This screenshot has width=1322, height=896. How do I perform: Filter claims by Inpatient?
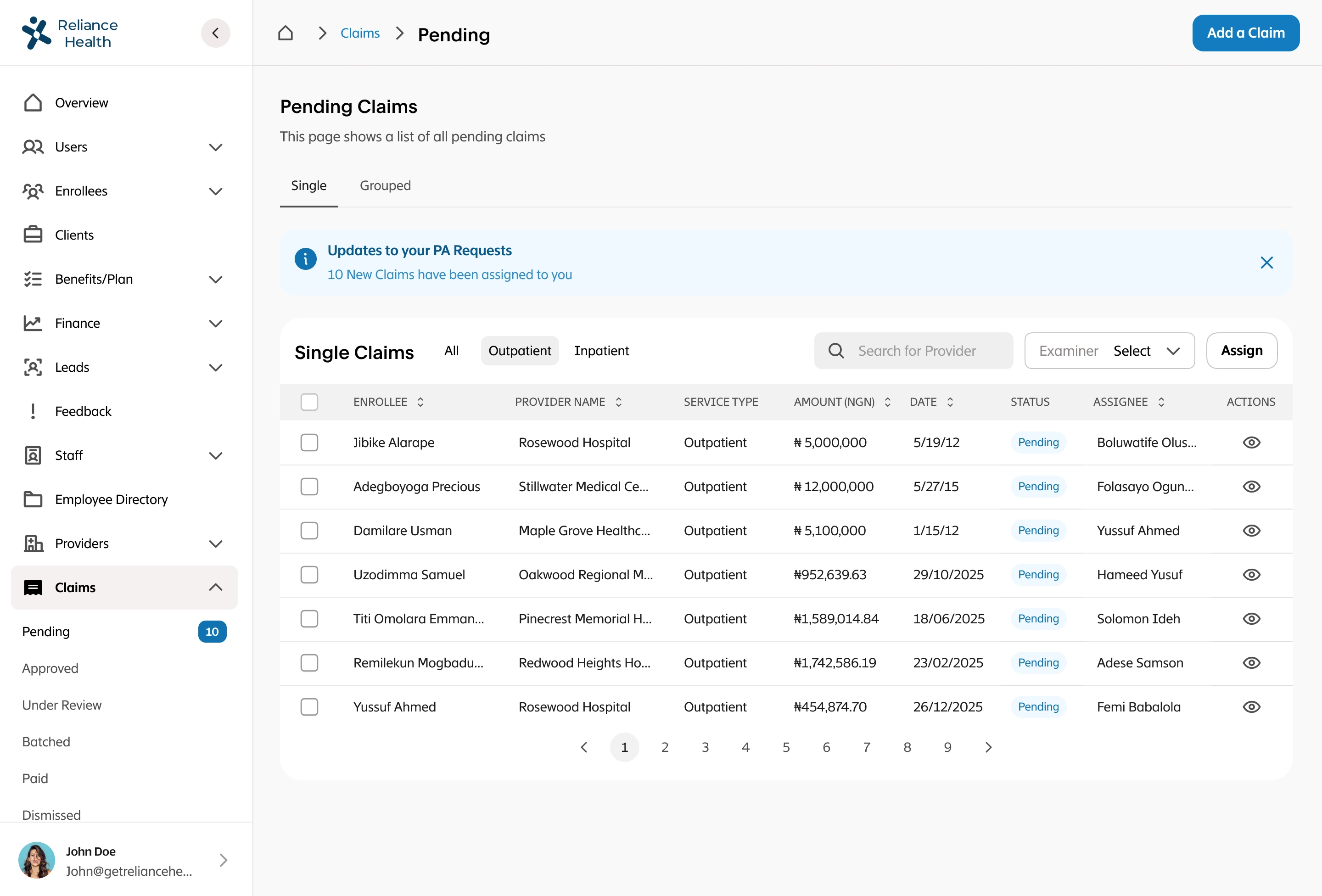(x=601, y=351)
